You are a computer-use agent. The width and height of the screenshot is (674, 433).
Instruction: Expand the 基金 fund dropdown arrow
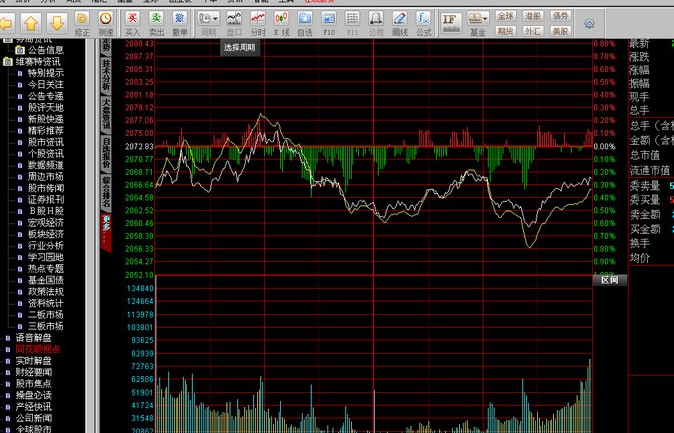485,17
